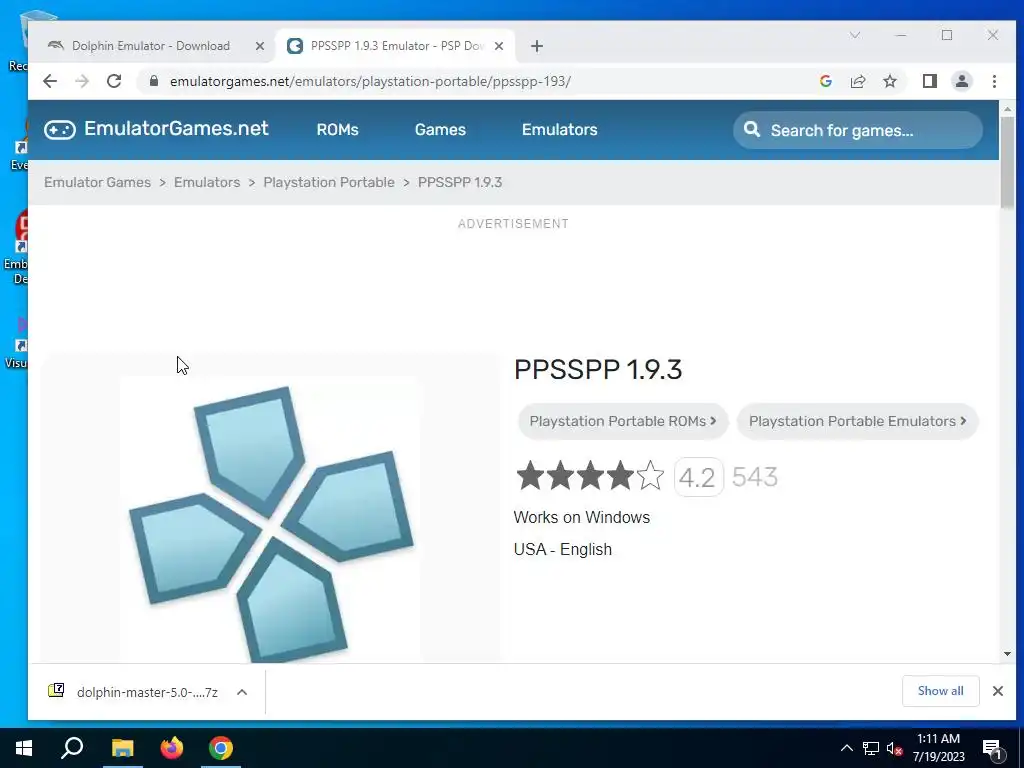This screenshot has width=1024, height=768.
Task: Select the PPSSPP 1.9.3 Emulator tab
Action: tap(396, 46)
